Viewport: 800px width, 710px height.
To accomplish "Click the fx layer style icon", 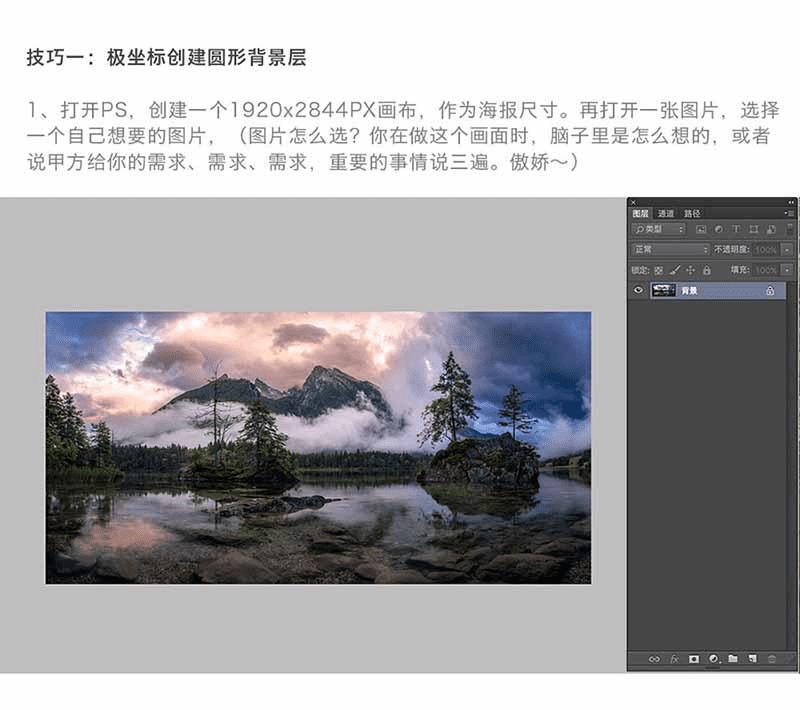I will coord(674,659).
